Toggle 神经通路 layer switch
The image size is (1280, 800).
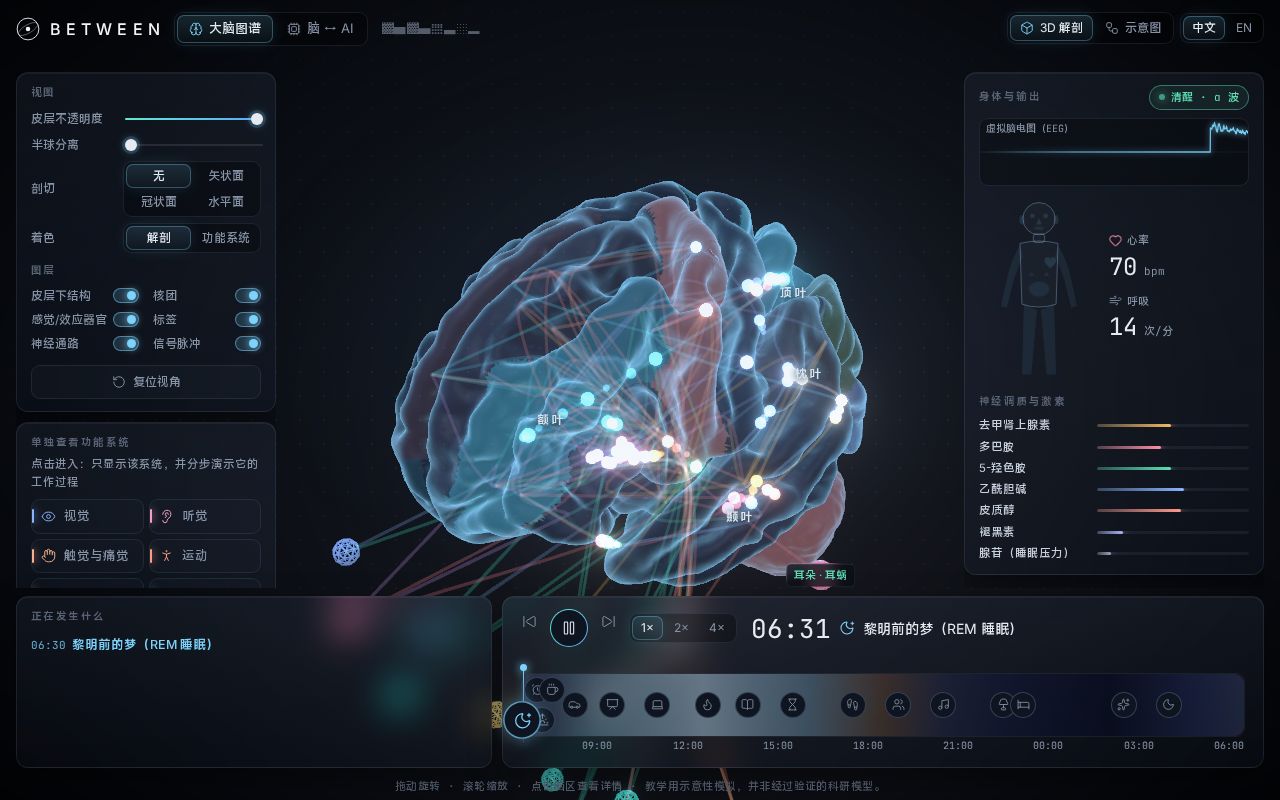126,343
